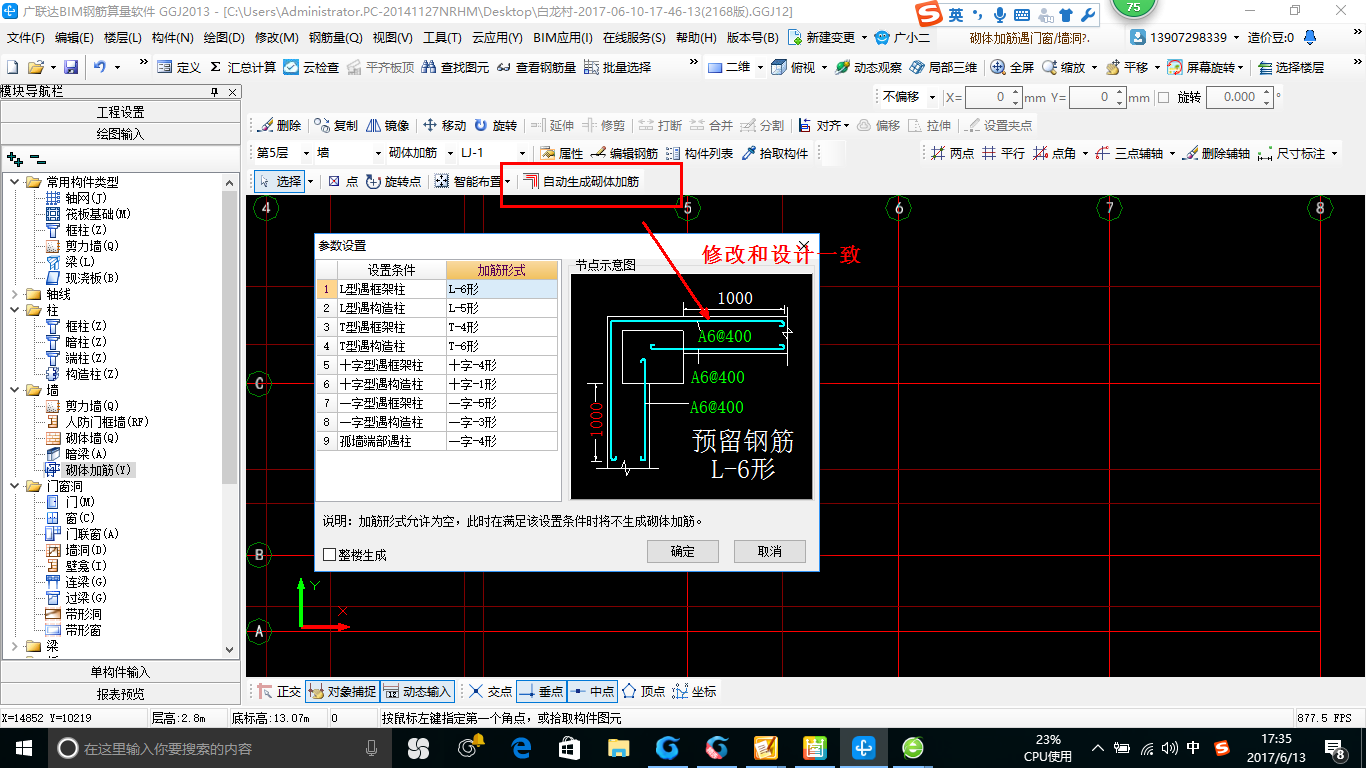Click the 删除 delete tool
The height and width of the screenshot is (768, 1366).
point(279,125)
